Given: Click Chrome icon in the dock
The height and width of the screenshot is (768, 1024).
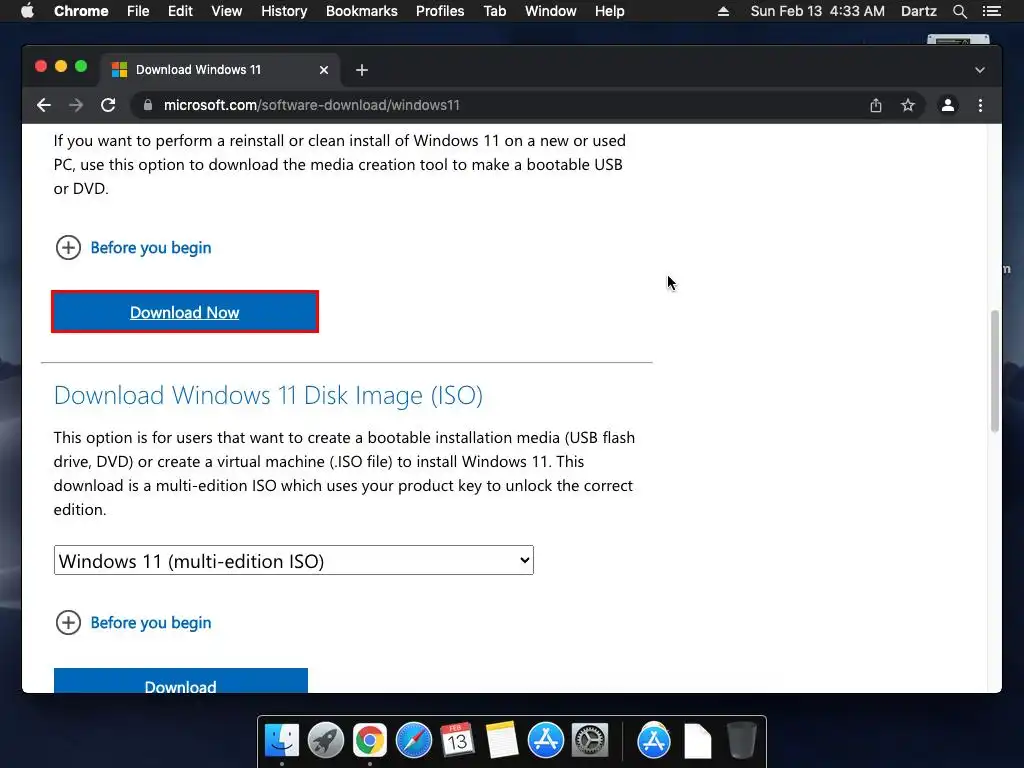Looking at the screenshot, I should click(370, 741).
